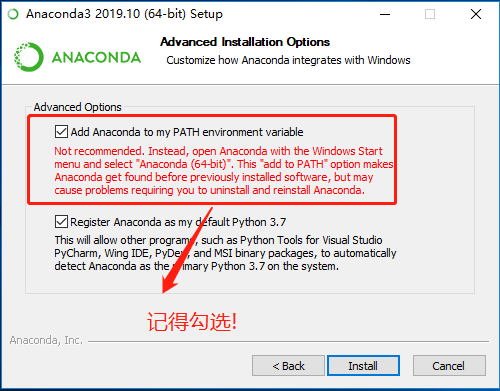Minimize the Anaconda3 Setup window
Image resolution: width=500 pixels, height=391 pixels.
385,14
